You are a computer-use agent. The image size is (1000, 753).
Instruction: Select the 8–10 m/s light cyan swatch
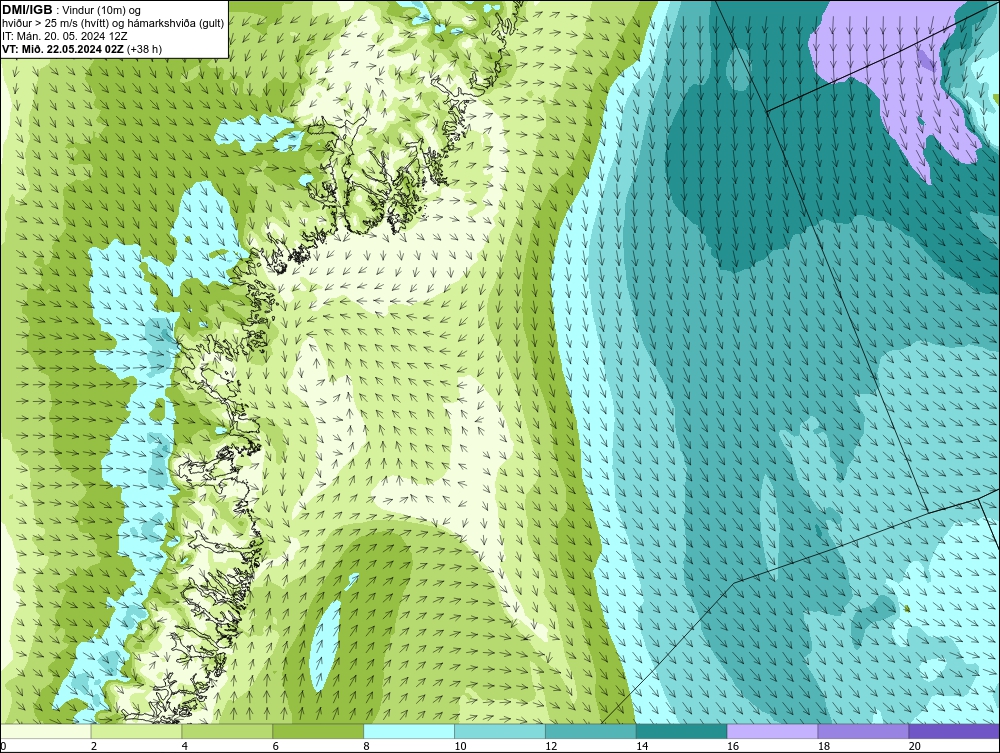click(409, 731)
